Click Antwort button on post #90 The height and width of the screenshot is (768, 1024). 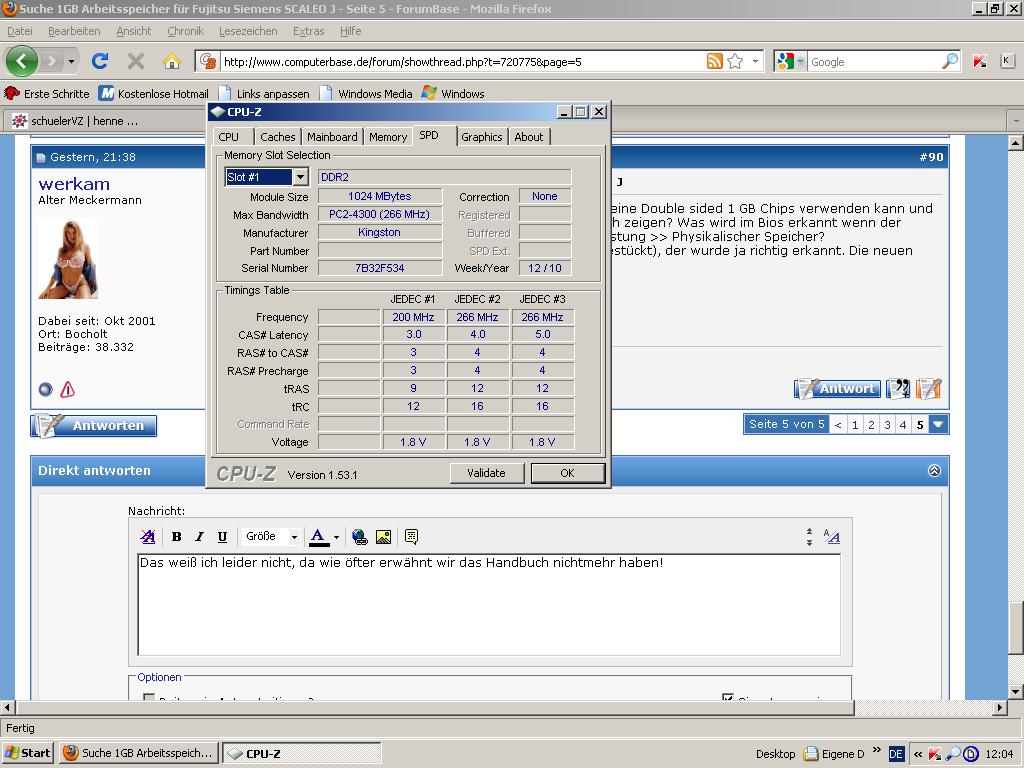837,389
